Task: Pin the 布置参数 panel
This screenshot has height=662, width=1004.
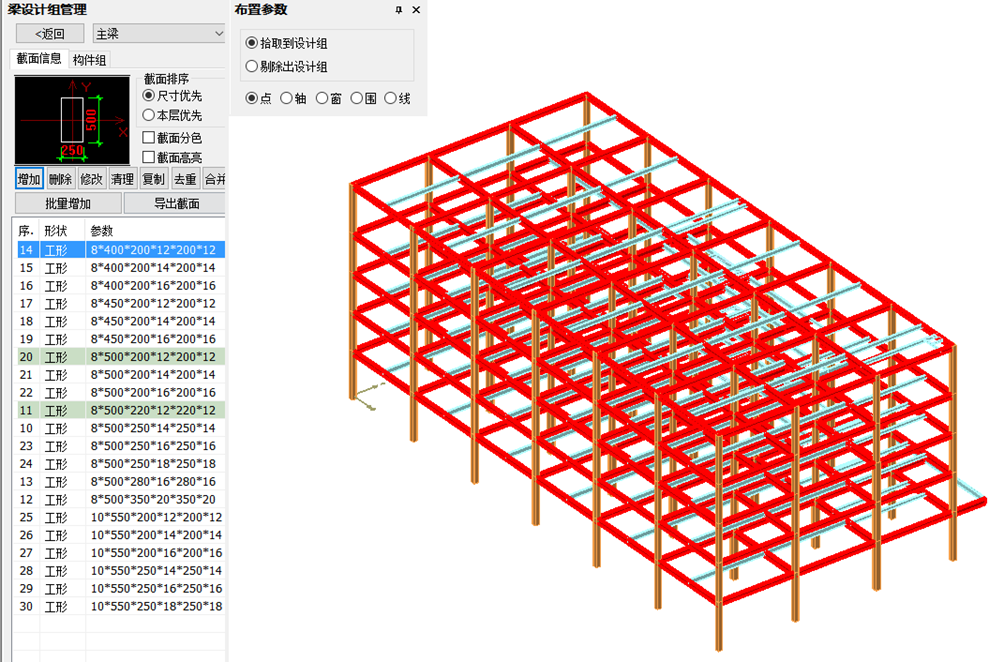Action: pyautogui.click(x=399, y=10)
